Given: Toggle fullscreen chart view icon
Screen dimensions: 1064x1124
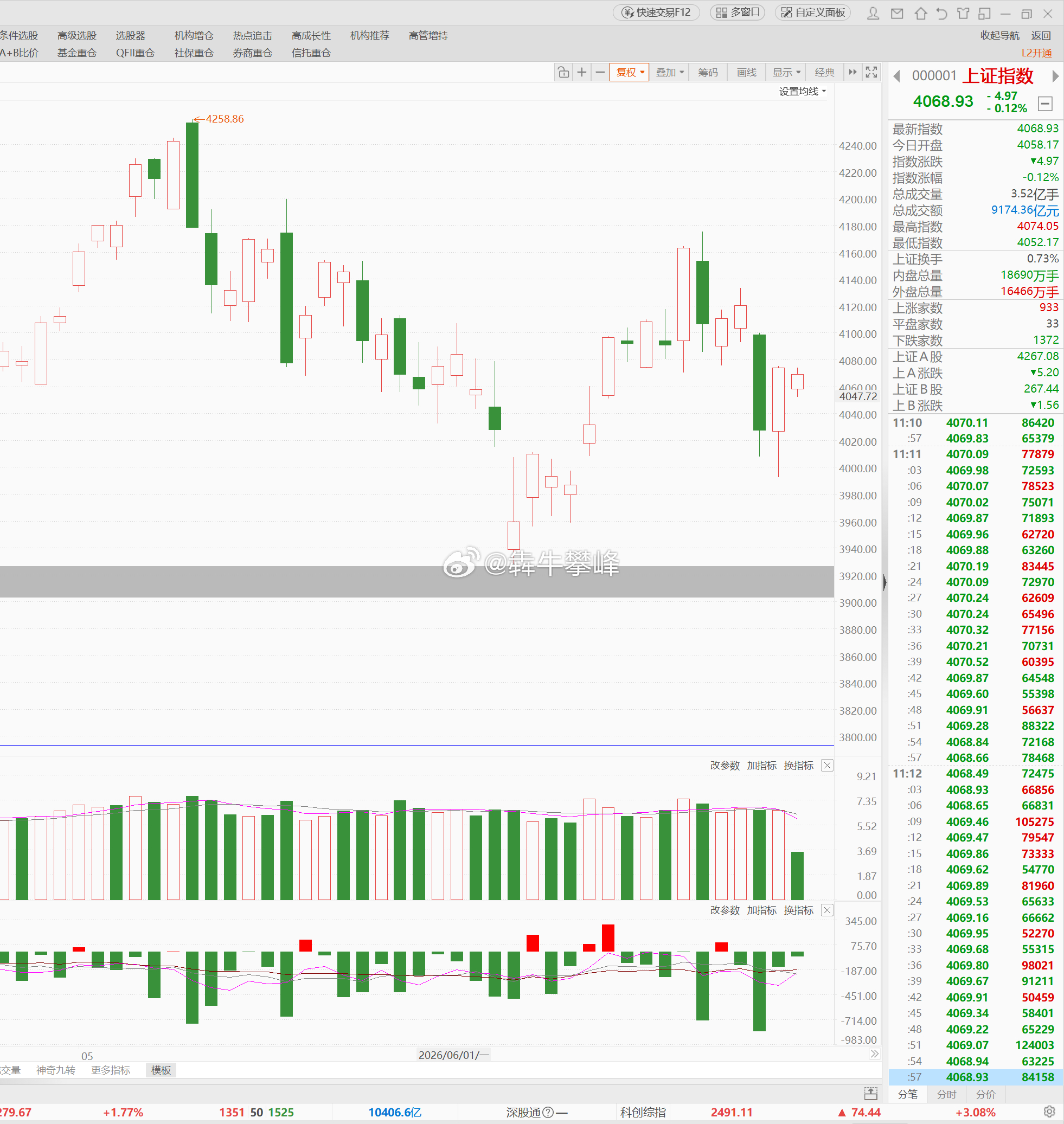Looking at the screenshot, I should (871, 72).
